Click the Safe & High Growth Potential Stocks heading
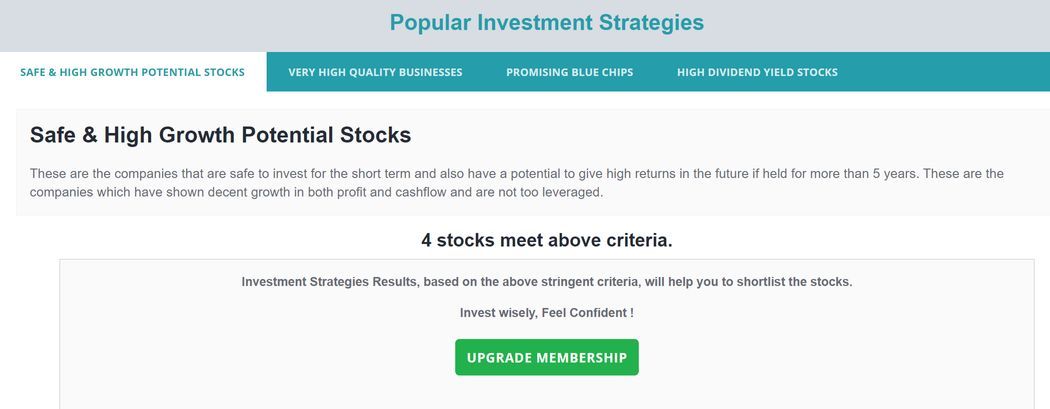 coord(220,135)
